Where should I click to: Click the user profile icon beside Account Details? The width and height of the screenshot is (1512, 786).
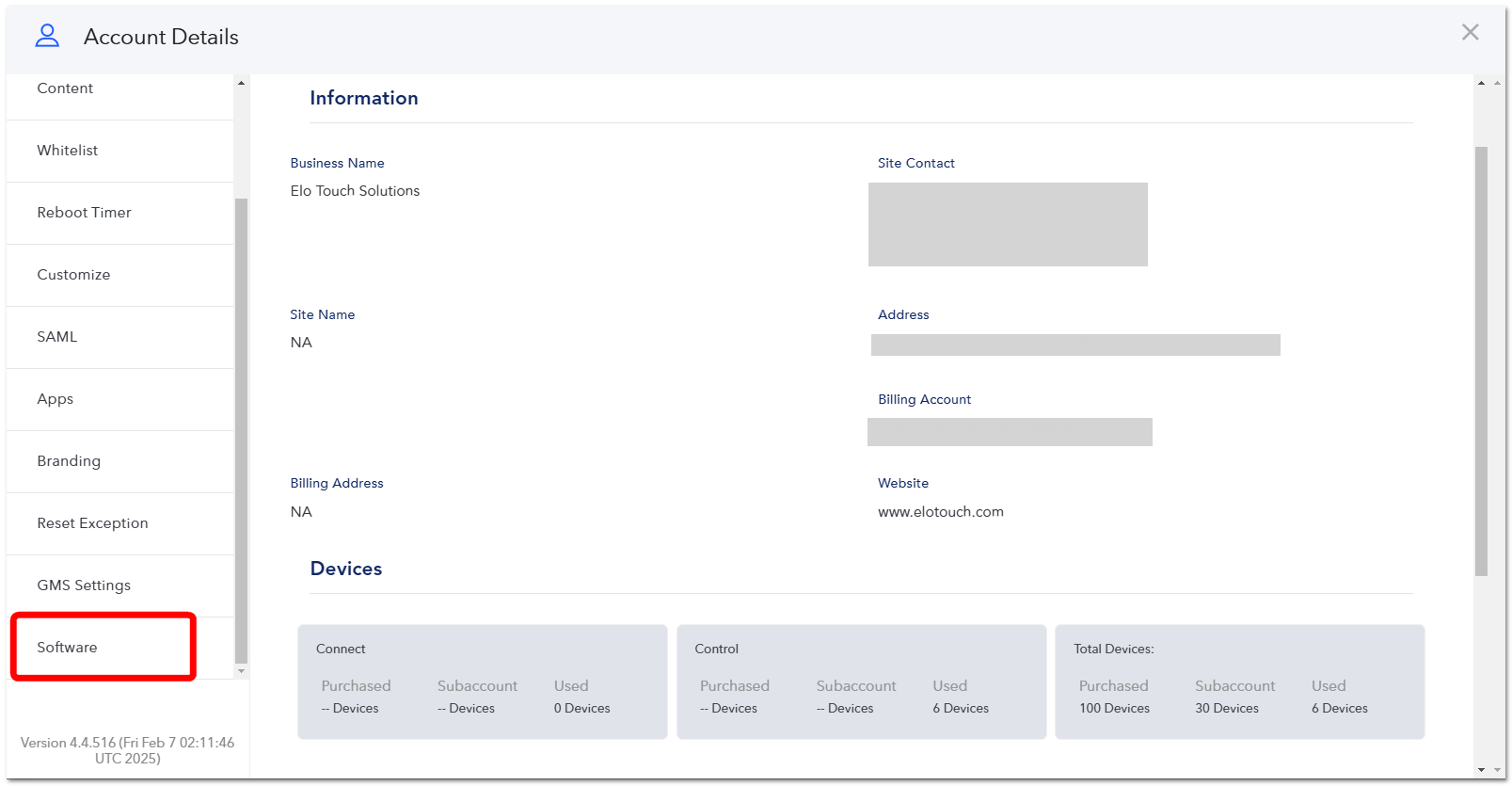pos(47,36)
